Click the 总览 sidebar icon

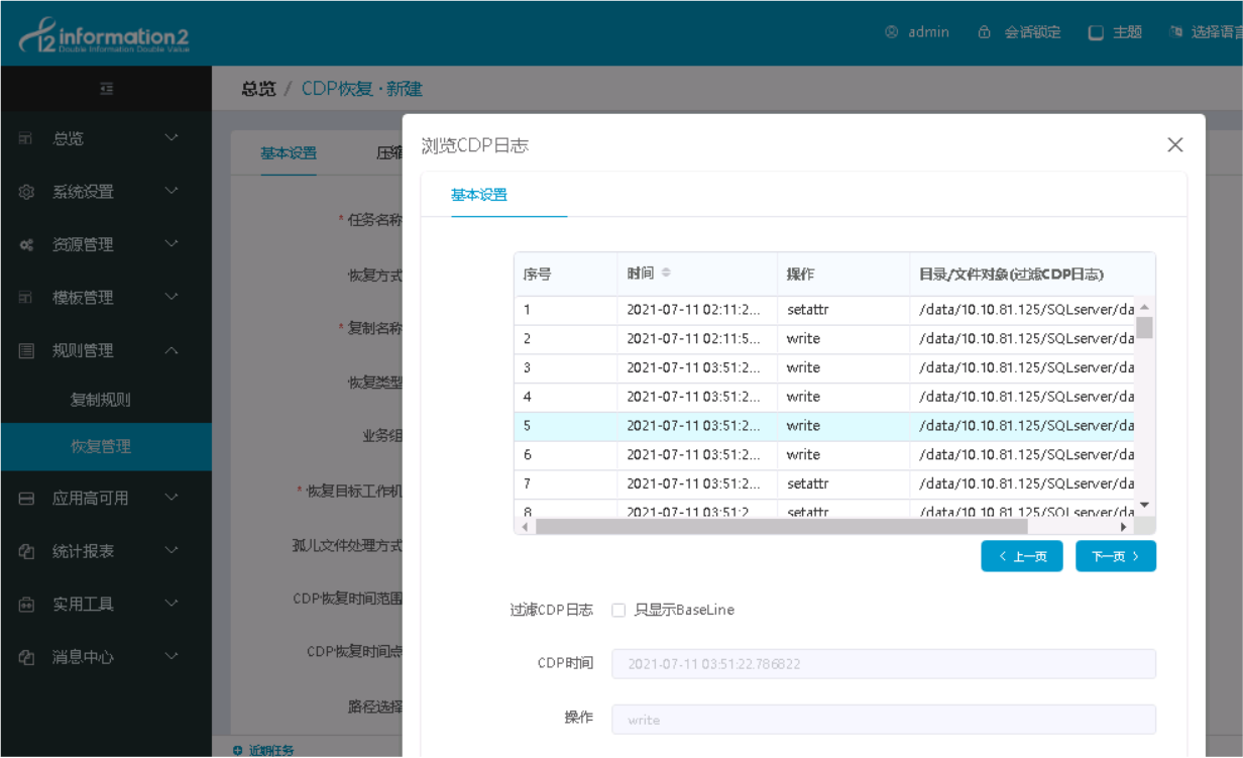pyautogui.click(x=27, y=139)
